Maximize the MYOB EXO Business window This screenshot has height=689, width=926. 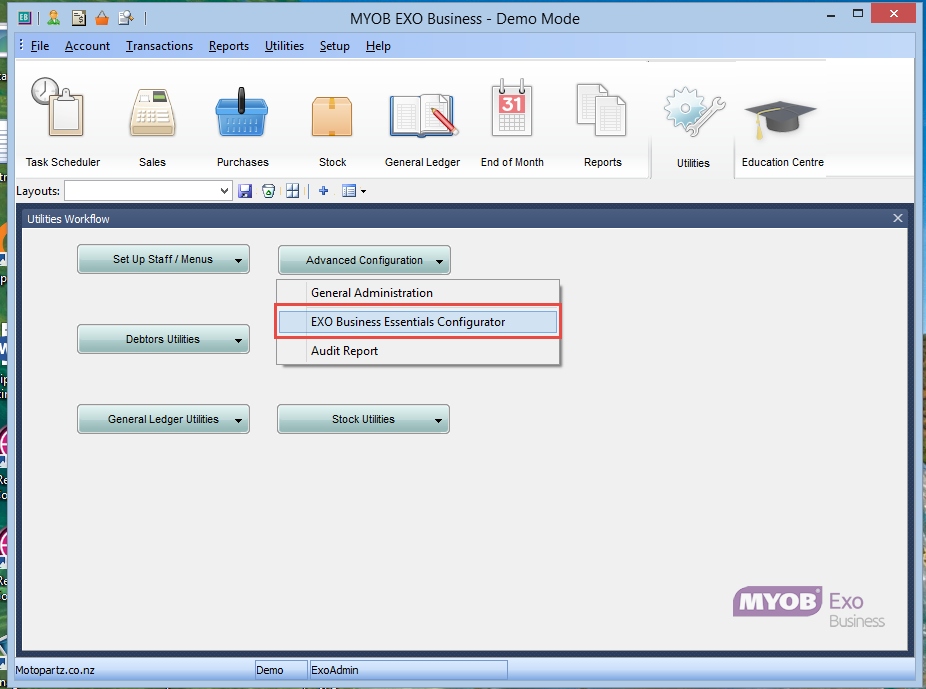click(x=858, y=14)
